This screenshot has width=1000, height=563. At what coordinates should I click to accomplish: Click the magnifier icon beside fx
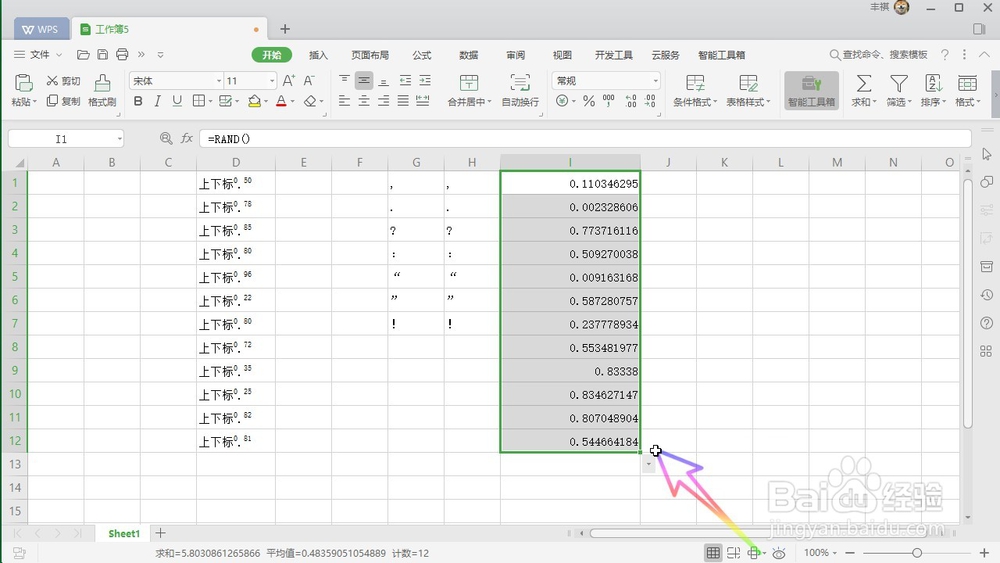click(166, 138)
